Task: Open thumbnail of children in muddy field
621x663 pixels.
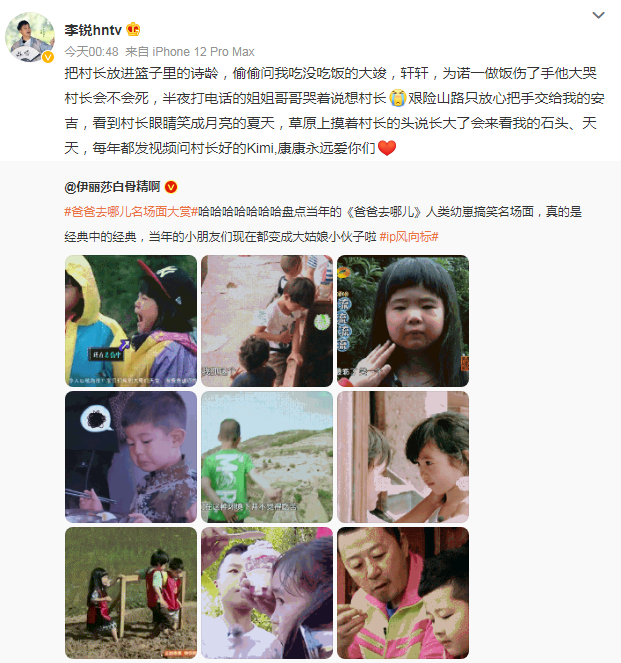Action: pyautogui.click(x=131, y=593)
